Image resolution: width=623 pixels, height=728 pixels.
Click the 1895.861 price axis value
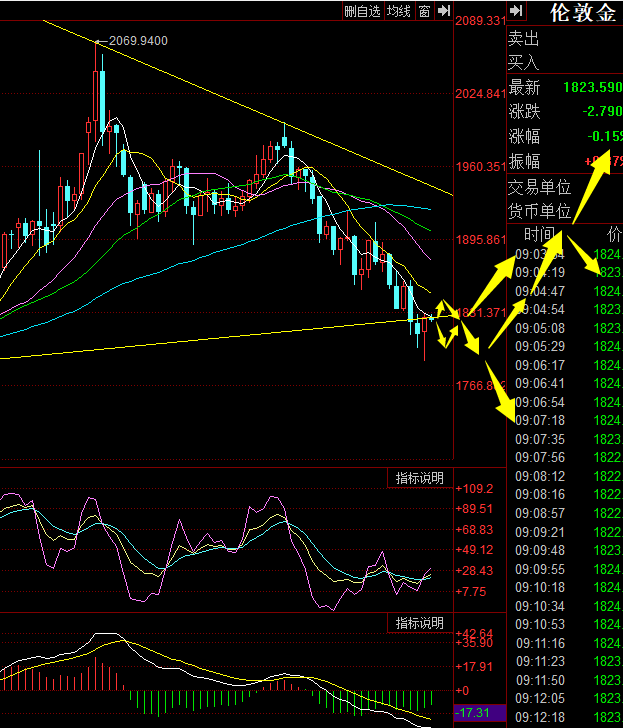[x=480, y=240]
